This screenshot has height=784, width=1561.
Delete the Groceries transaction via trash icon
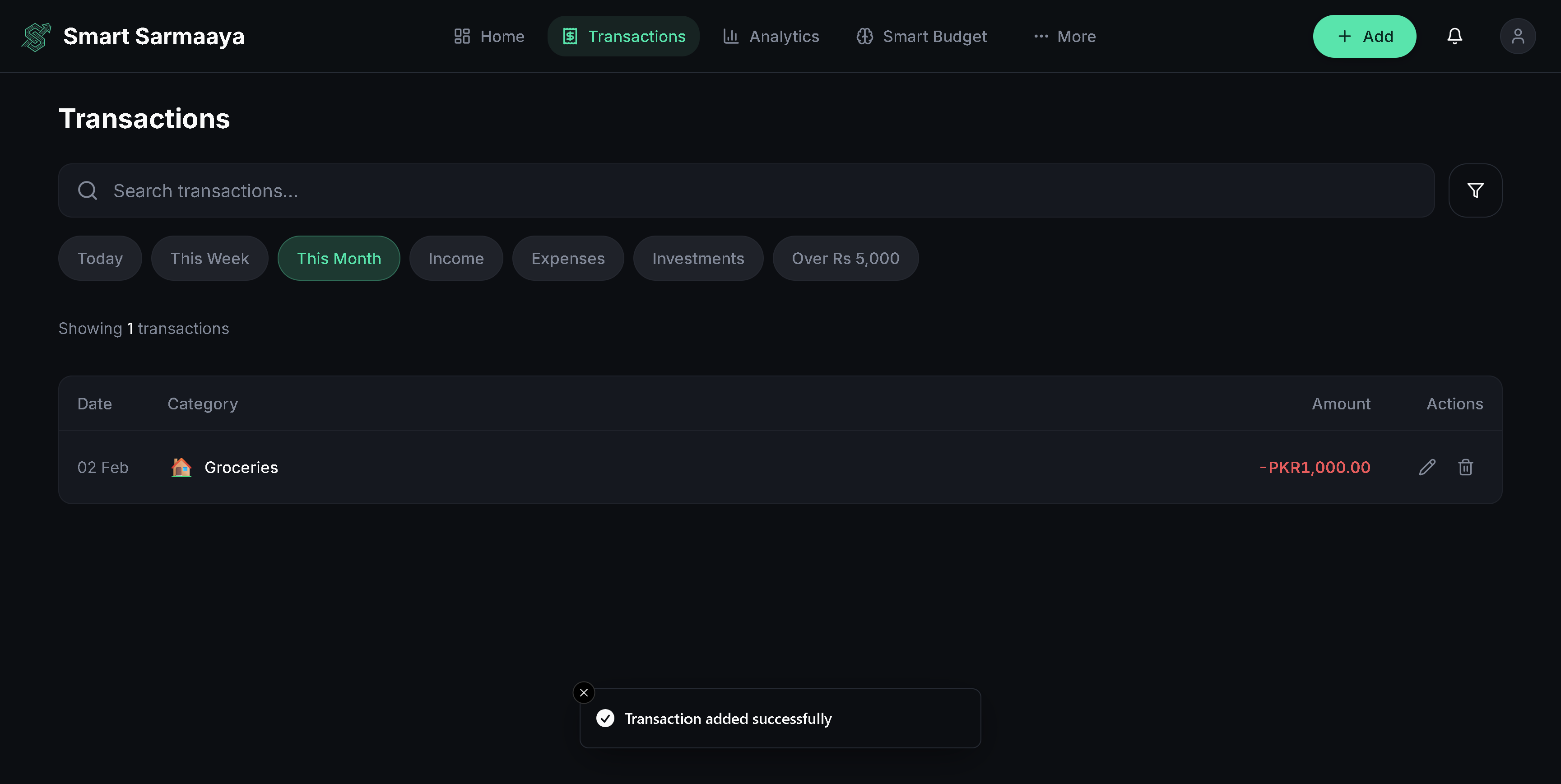coord(1465,467)
